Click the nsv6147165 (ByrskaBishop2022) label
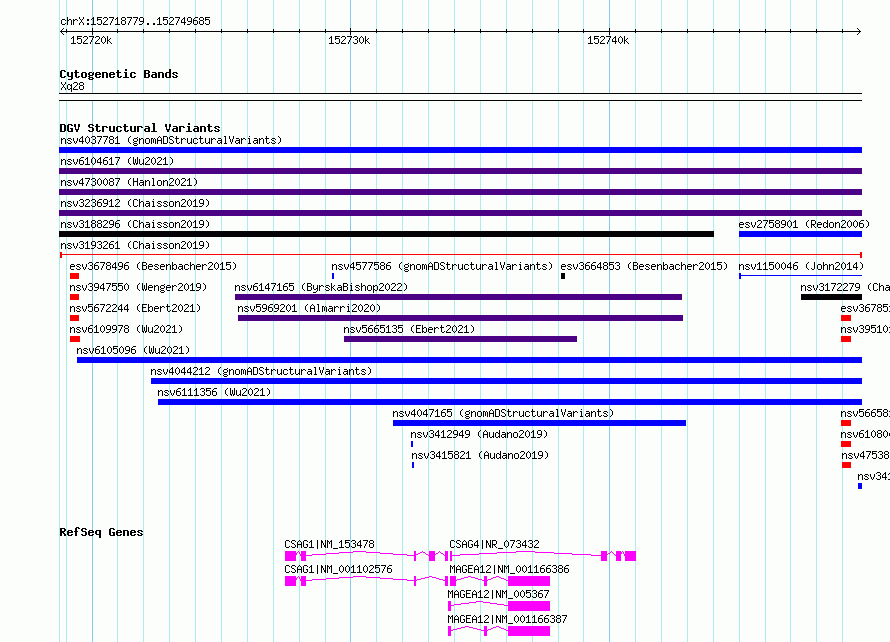890x642 pixels. pyautogui.click(x=321, y=287)
